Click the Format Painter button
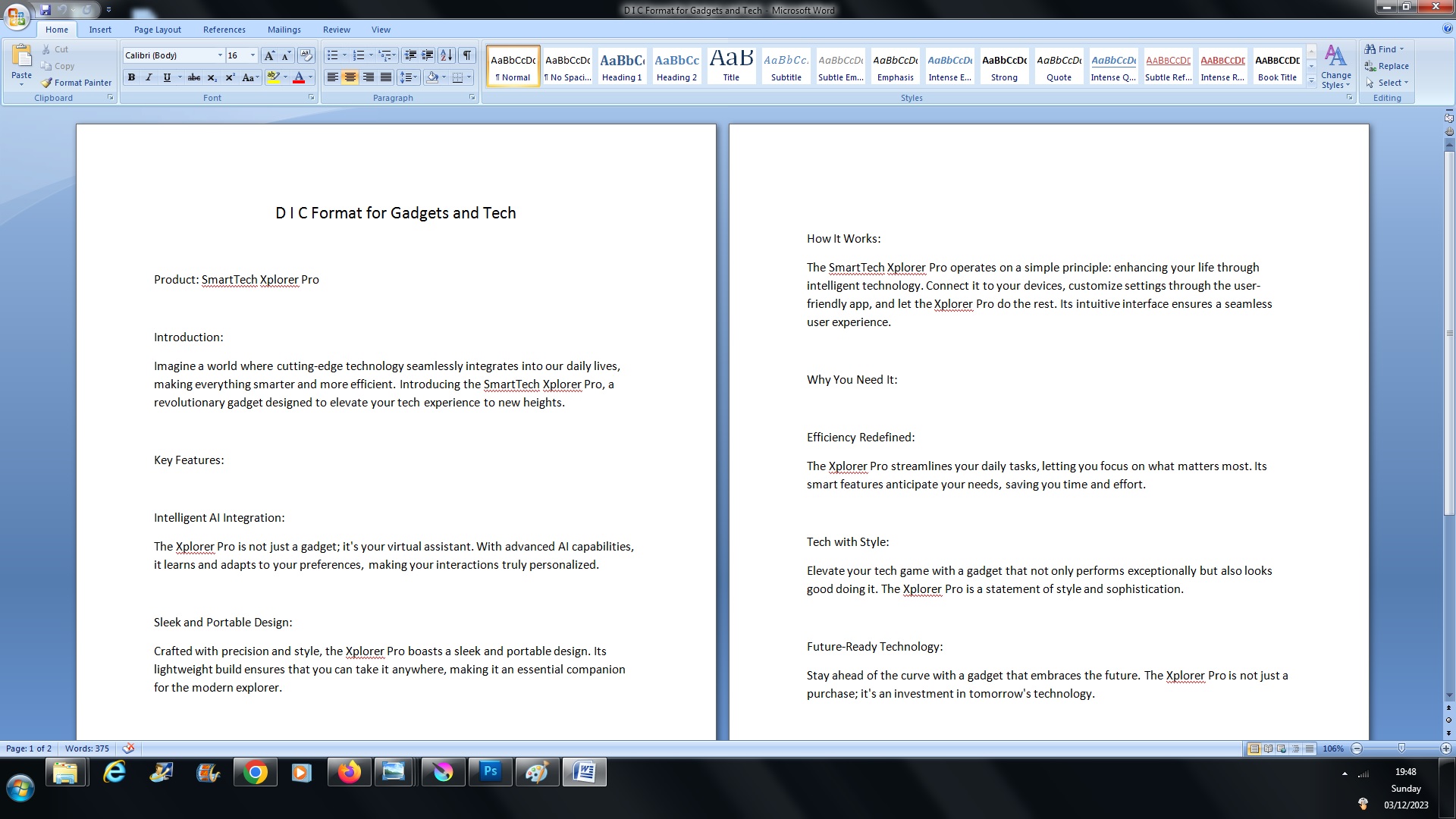1456x819 pixels. [76, 83]
